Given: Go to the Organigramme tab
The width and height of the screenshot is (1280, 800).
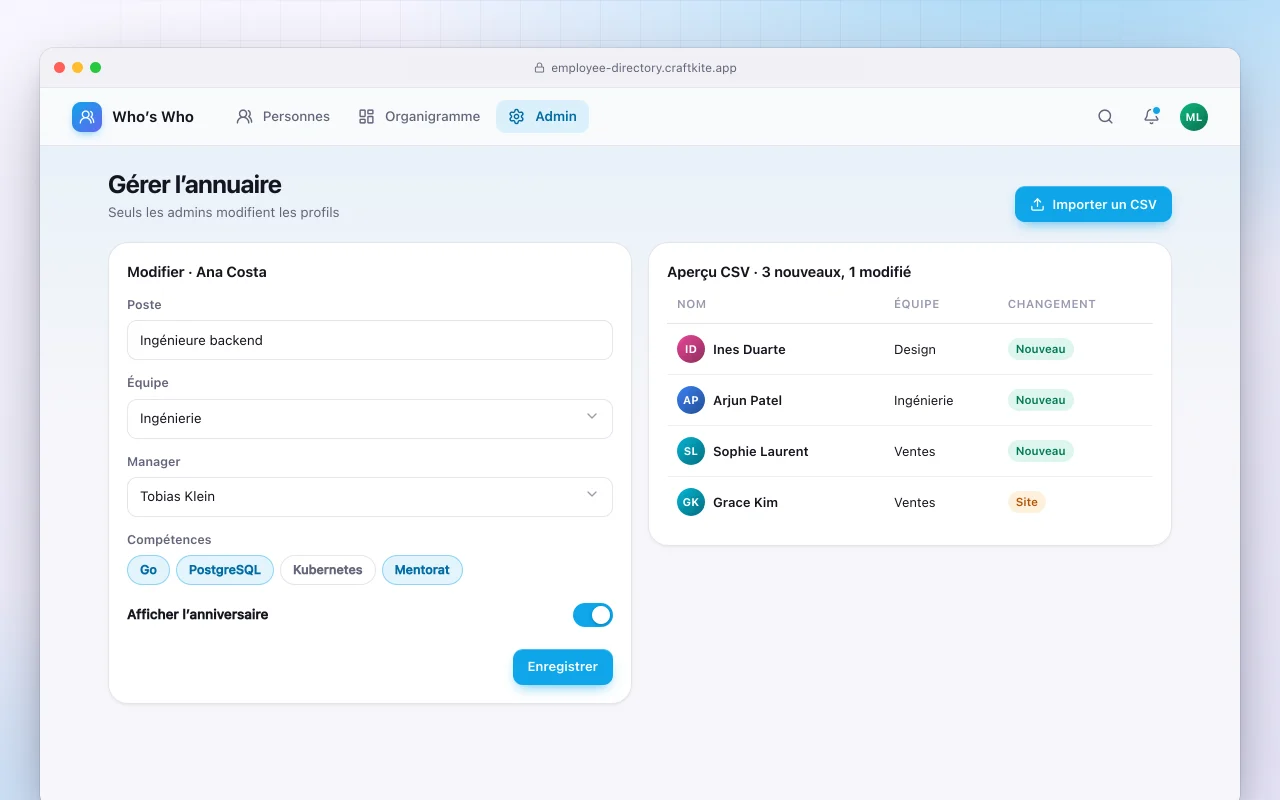Looking at the screenshot, I should [x=419, y=116].
